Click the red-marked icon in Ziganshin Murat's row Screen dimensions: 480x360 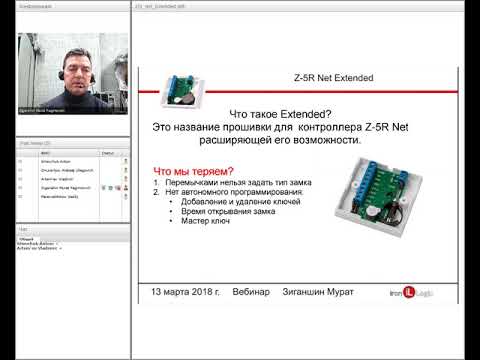coord(118,188)
